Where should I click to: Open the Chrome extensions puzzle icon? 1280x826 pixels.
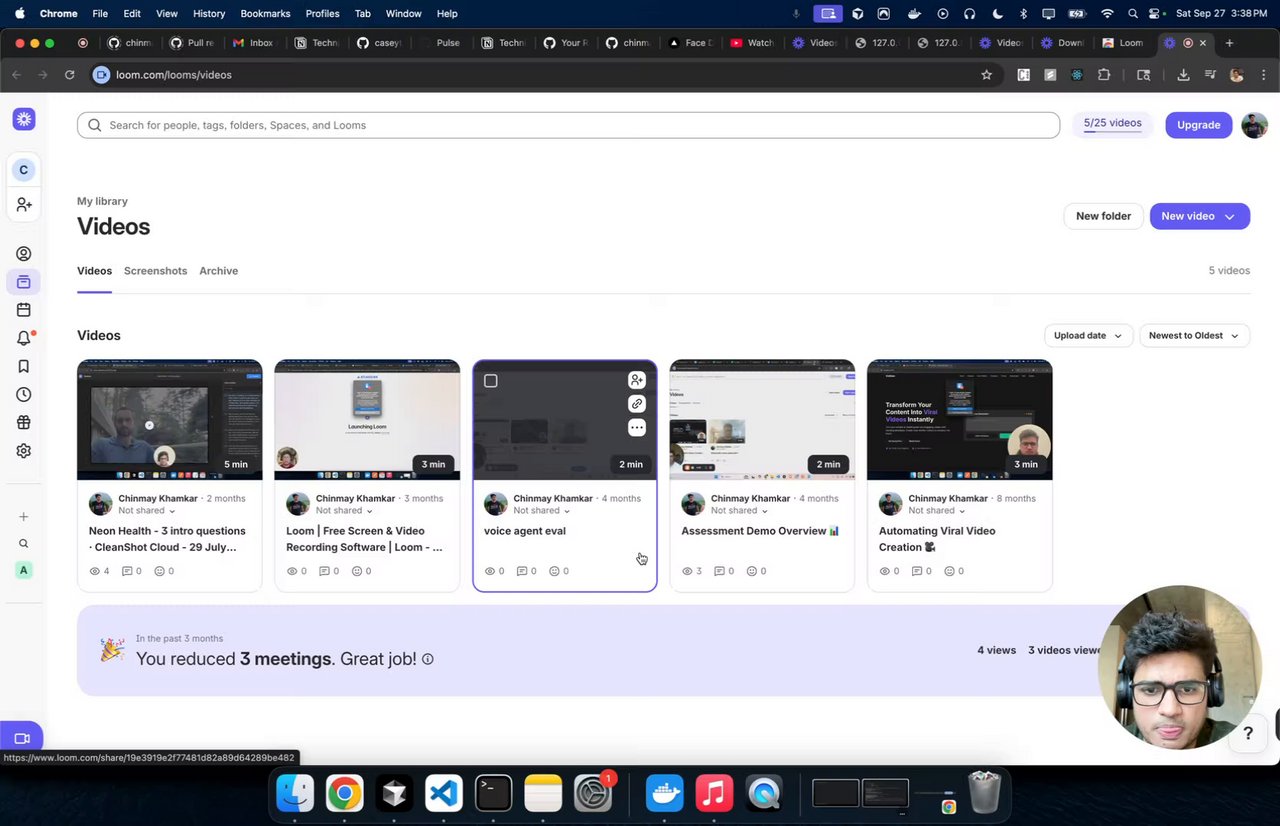(1104, 75)
